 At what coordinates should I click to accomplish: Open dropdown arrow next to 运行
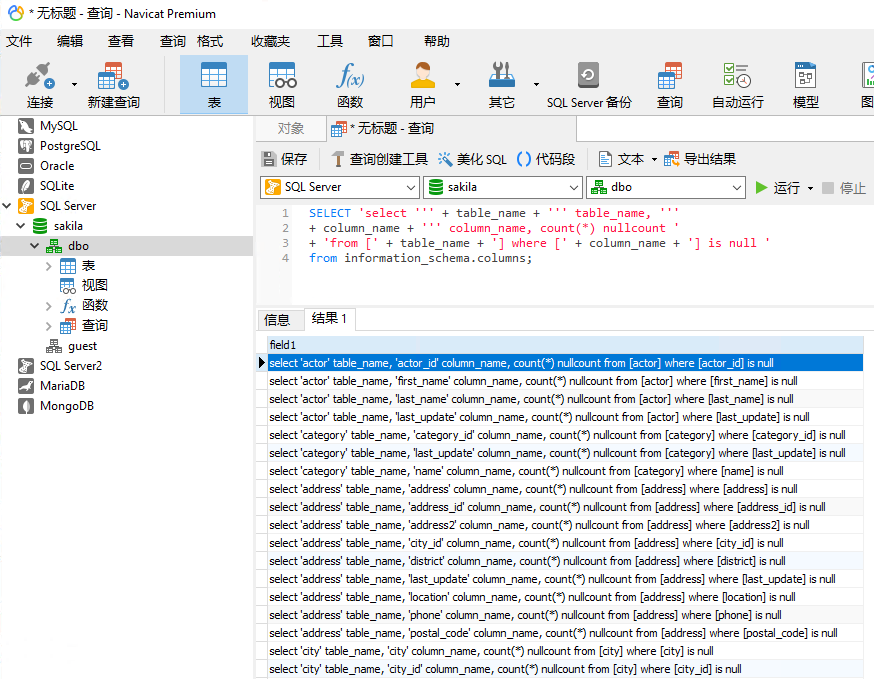(810, 188)
